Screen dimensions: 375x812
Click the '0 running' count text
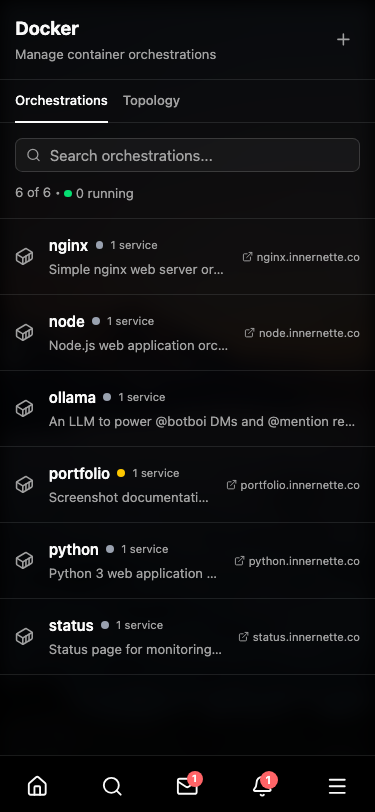[x=105, y=194]
